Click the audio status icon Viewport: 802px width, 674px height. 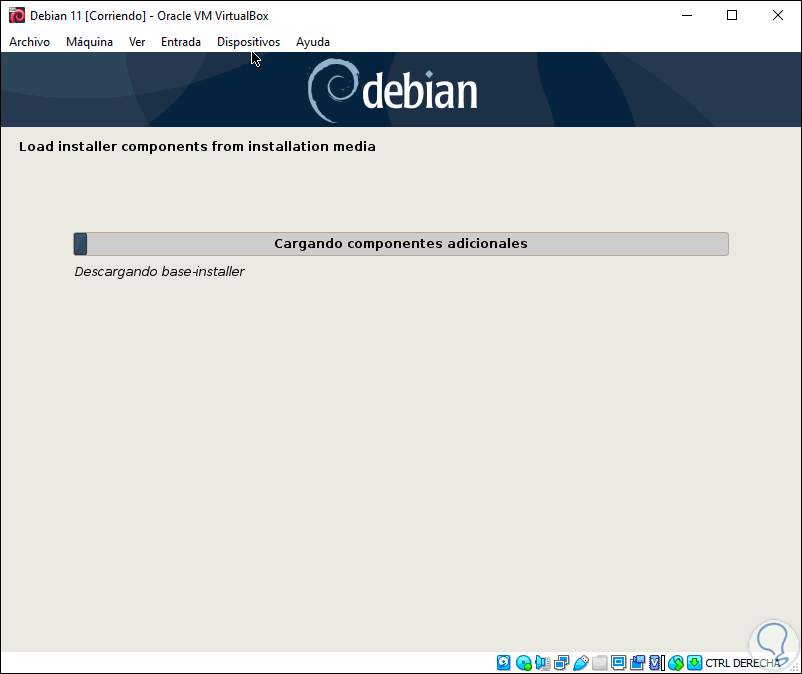pos(542,663)
